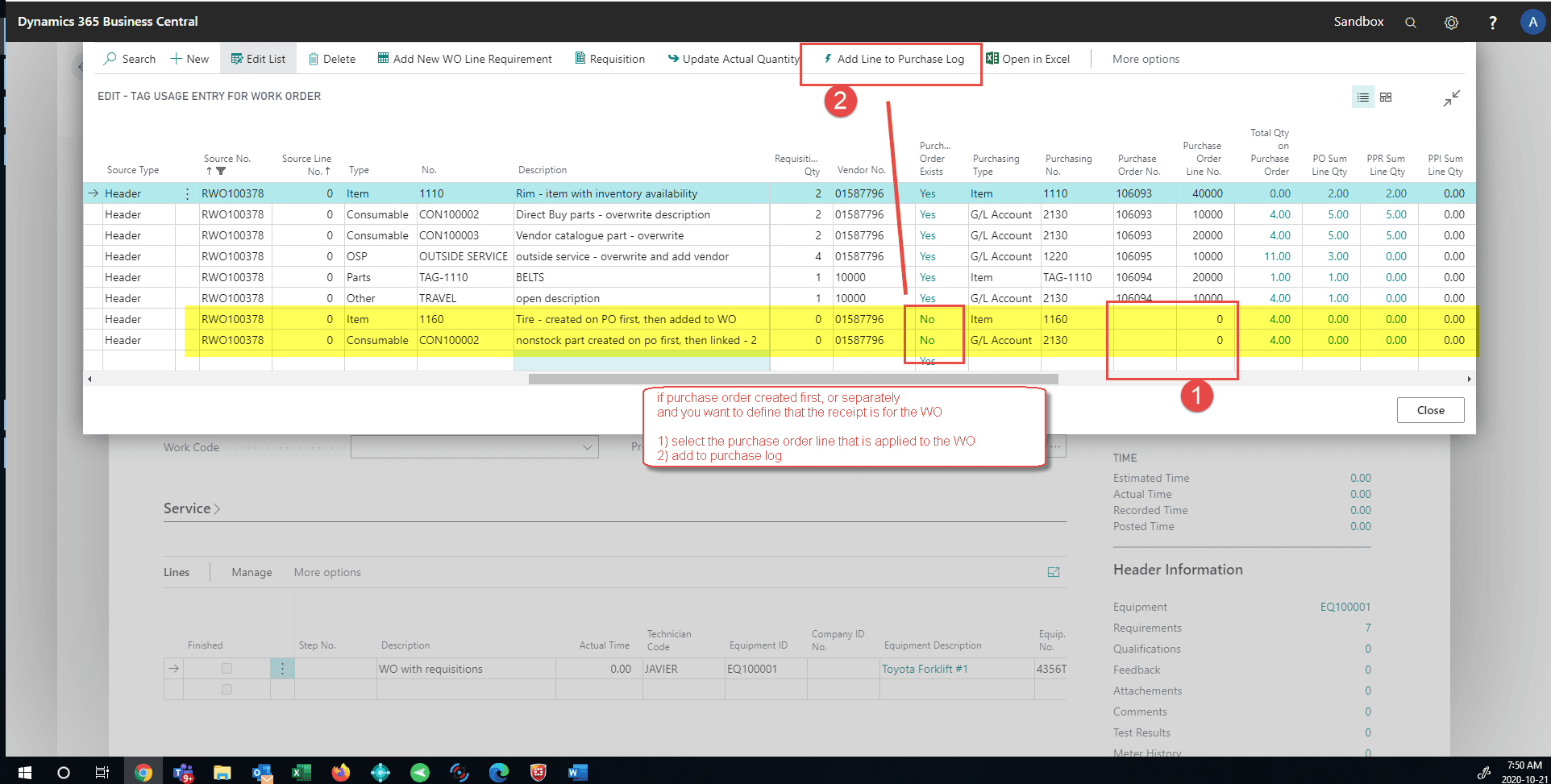
Task: Open row menu for WO with requisitions line
Action: point(282,669)
